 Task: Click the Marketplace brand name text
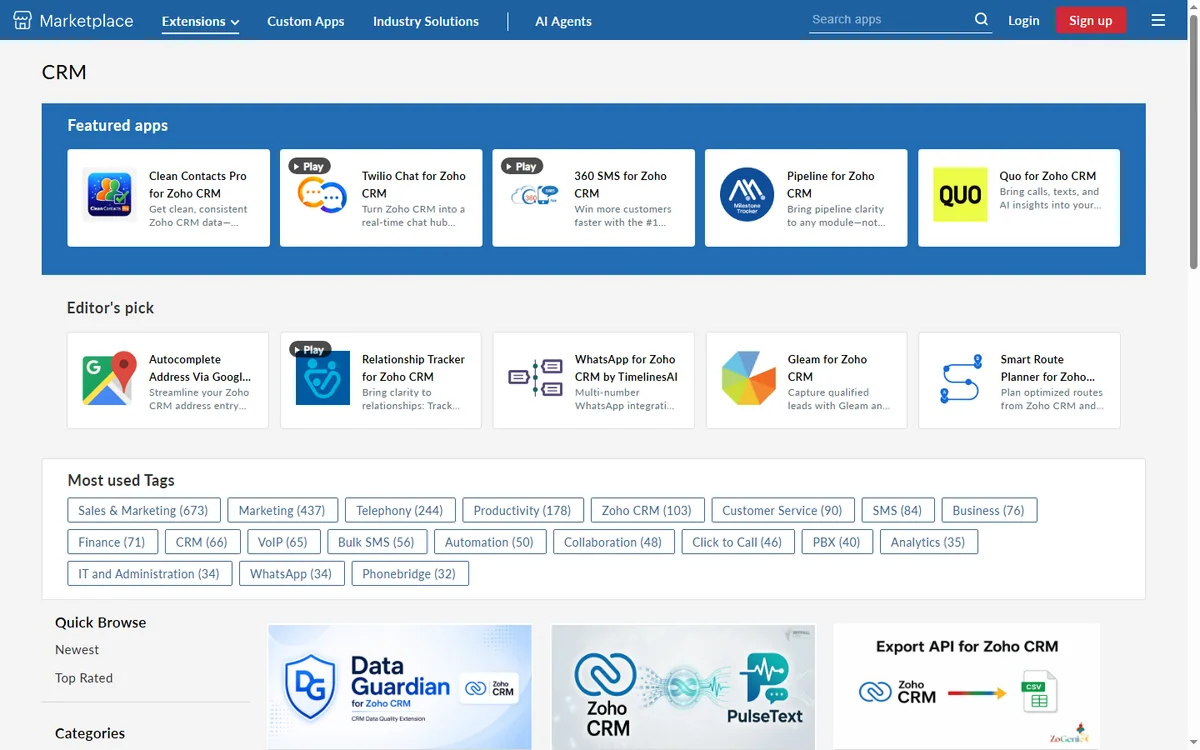(x=86, y=20)
